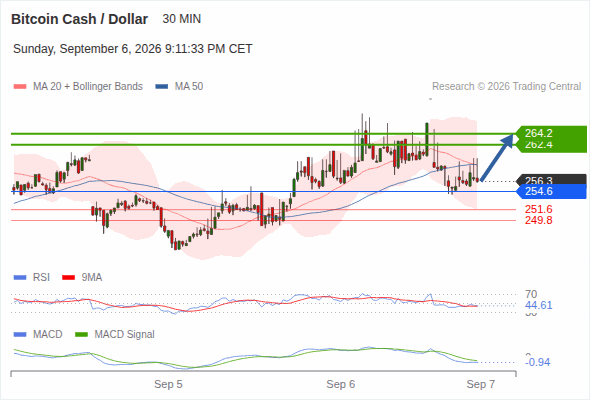
Task: Click the 'MACD' legend label
Action: click(48, 335)
